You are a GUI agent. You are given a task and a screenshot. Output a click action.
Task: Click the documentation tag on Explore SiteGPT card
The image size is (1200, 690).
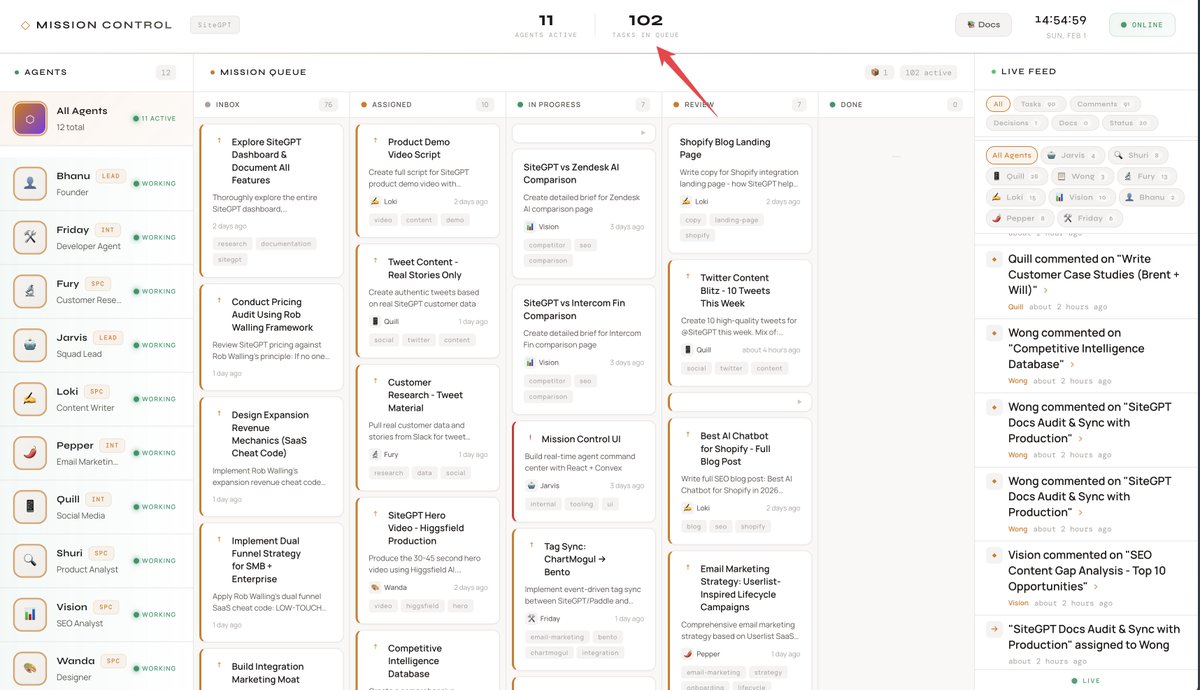click(286, 243)
